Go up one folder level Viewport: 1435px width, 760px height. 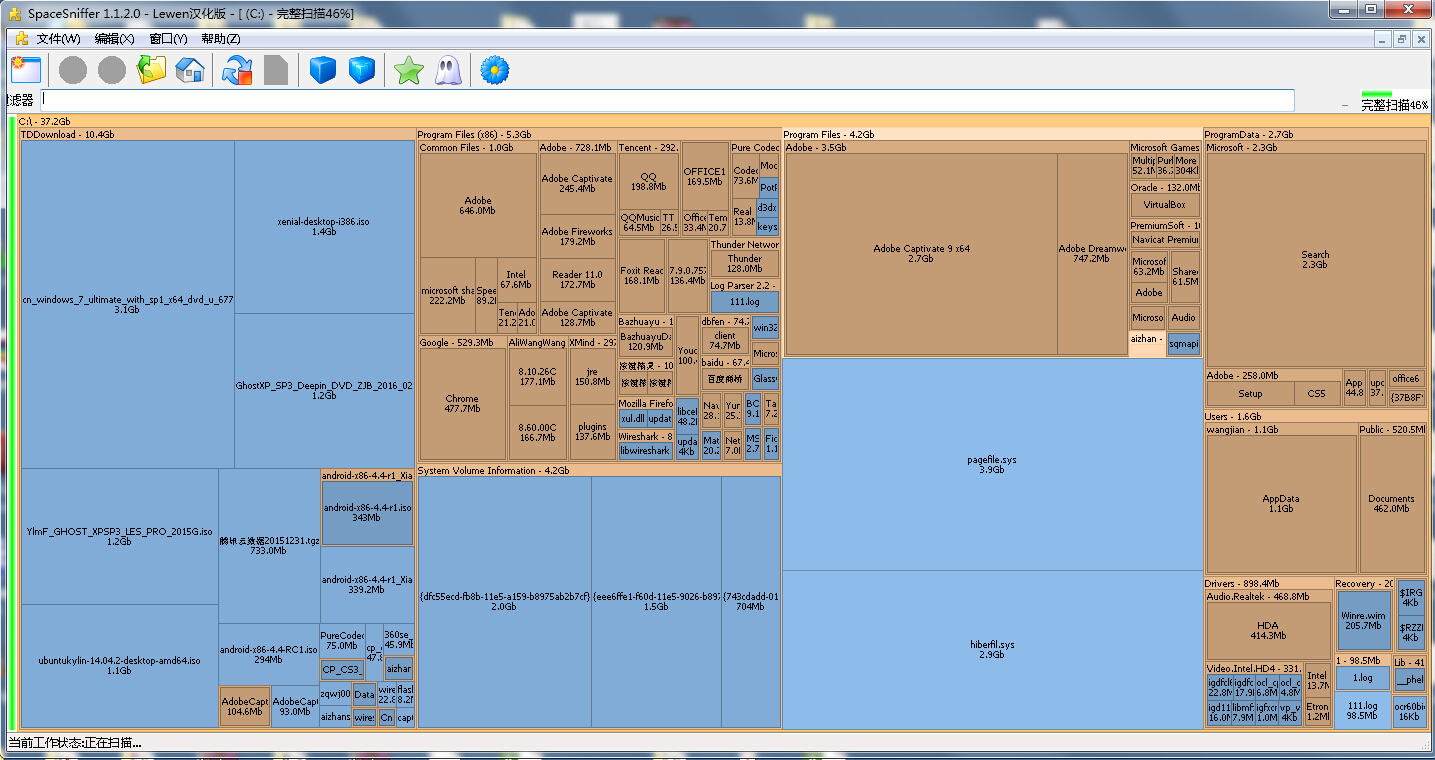point(151,70)
